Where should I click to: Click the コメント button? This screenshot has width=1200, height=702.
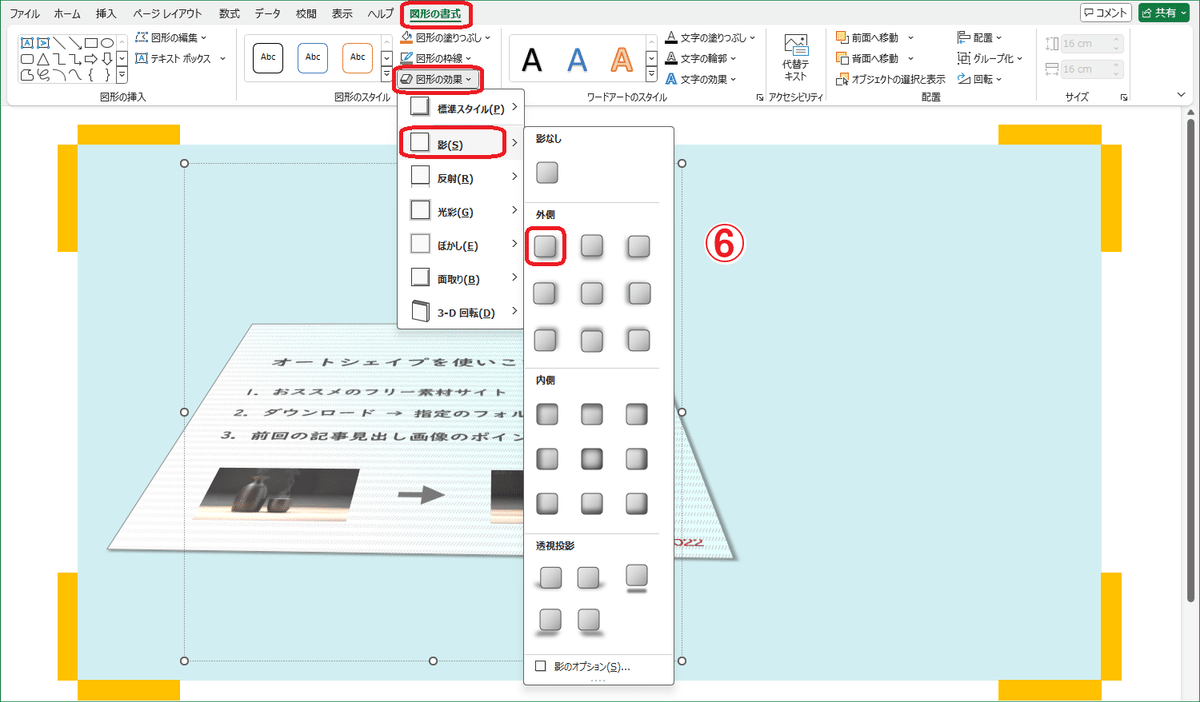(x=1106, y=13)
